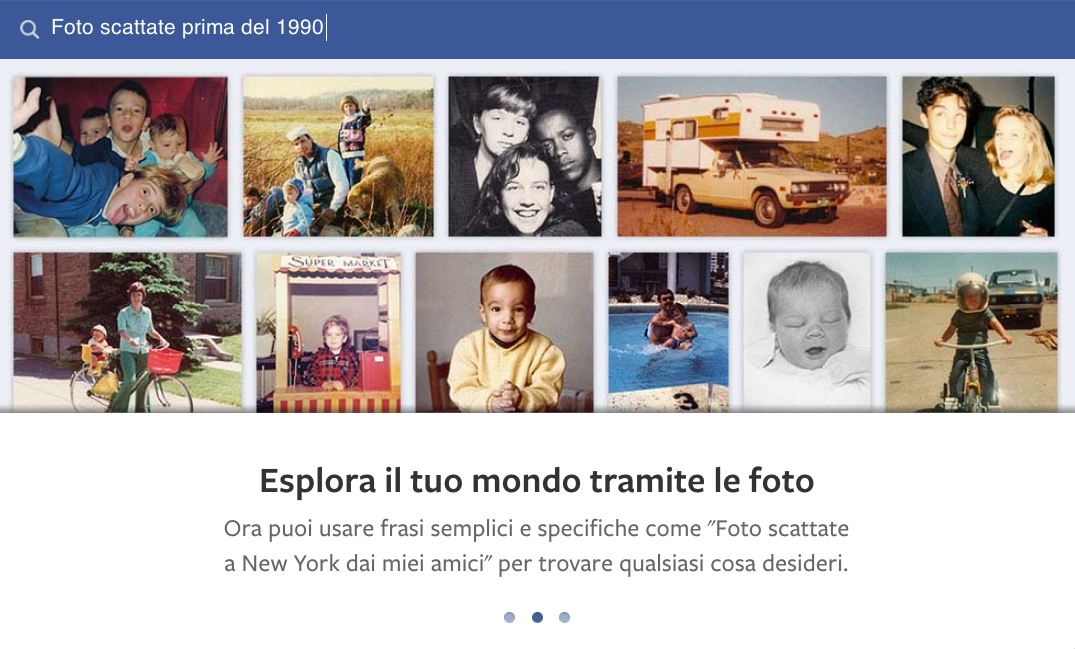
Task: Click the Super Market sign in photo
Action: (x=338, y=263)
